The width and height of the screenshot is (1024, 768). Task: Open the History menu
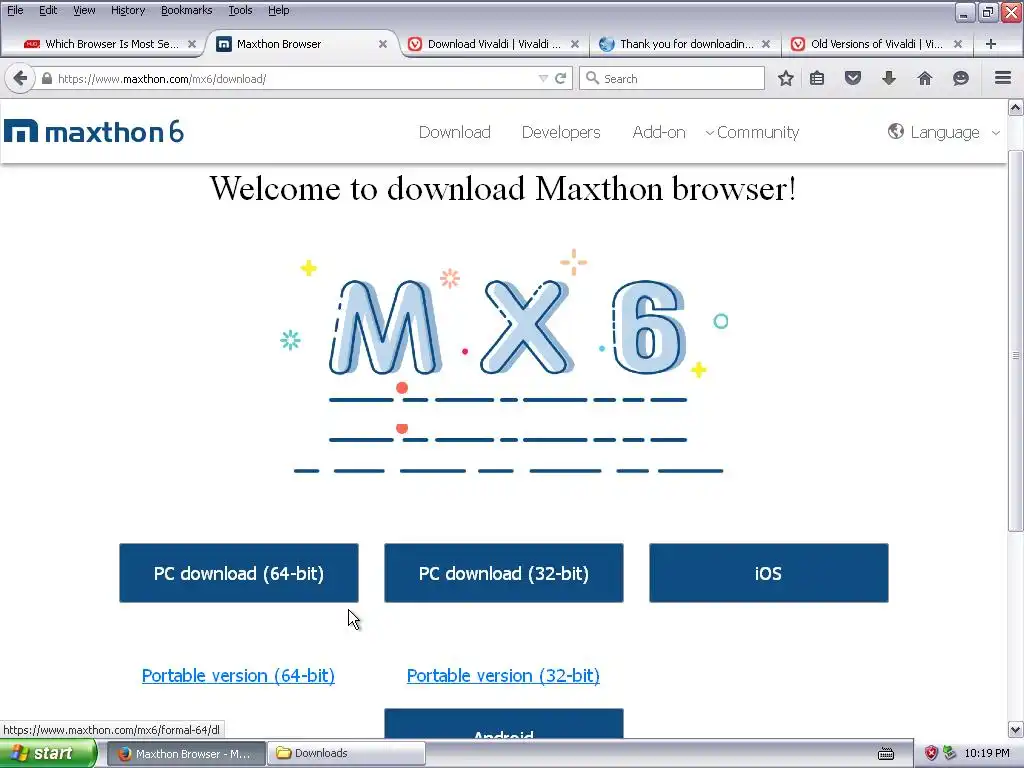[127, 10]
